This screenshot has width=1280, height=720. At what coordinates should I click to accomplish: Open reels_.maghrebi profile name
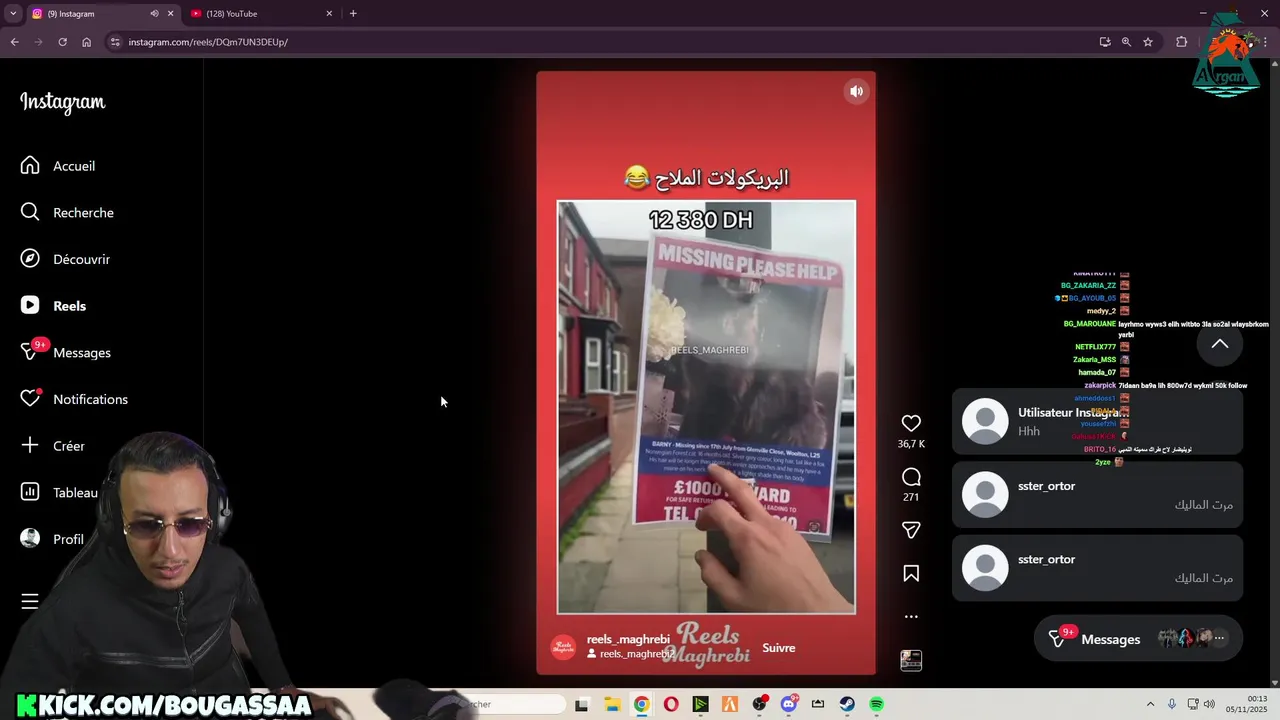(x=628, y=639)
